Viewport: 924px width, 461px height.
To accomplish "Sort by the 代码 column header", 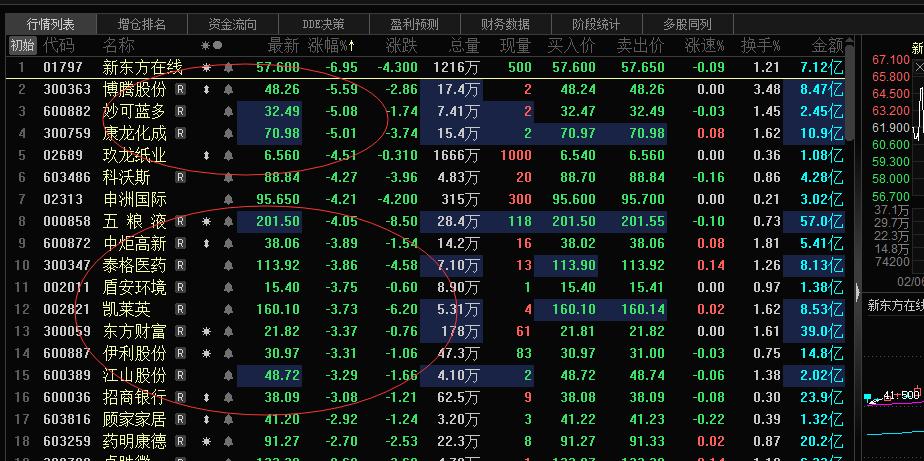I will coord(59,45).
